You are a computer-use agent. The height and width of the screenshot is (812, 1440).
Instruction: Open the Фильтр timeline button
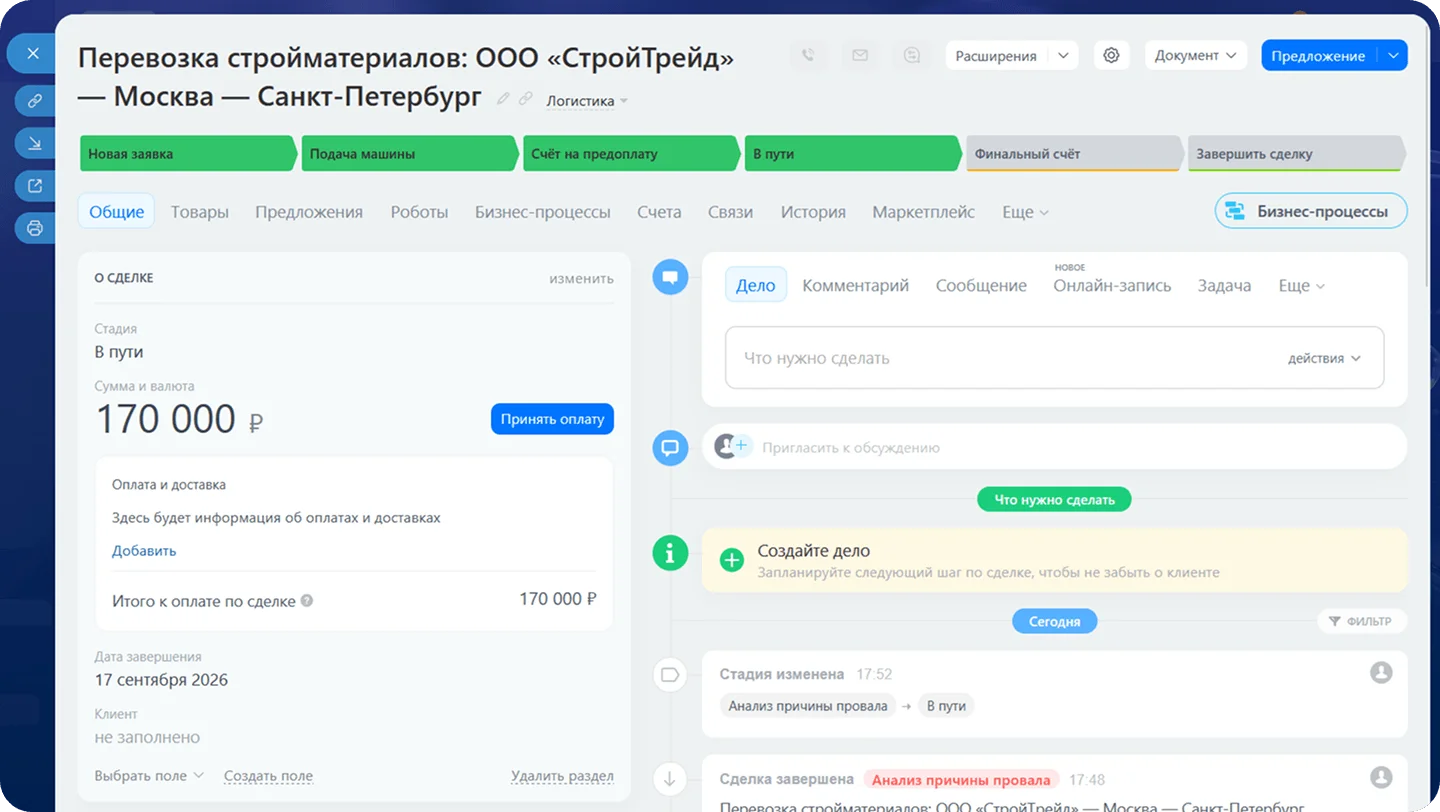(x=1361, y=621)
